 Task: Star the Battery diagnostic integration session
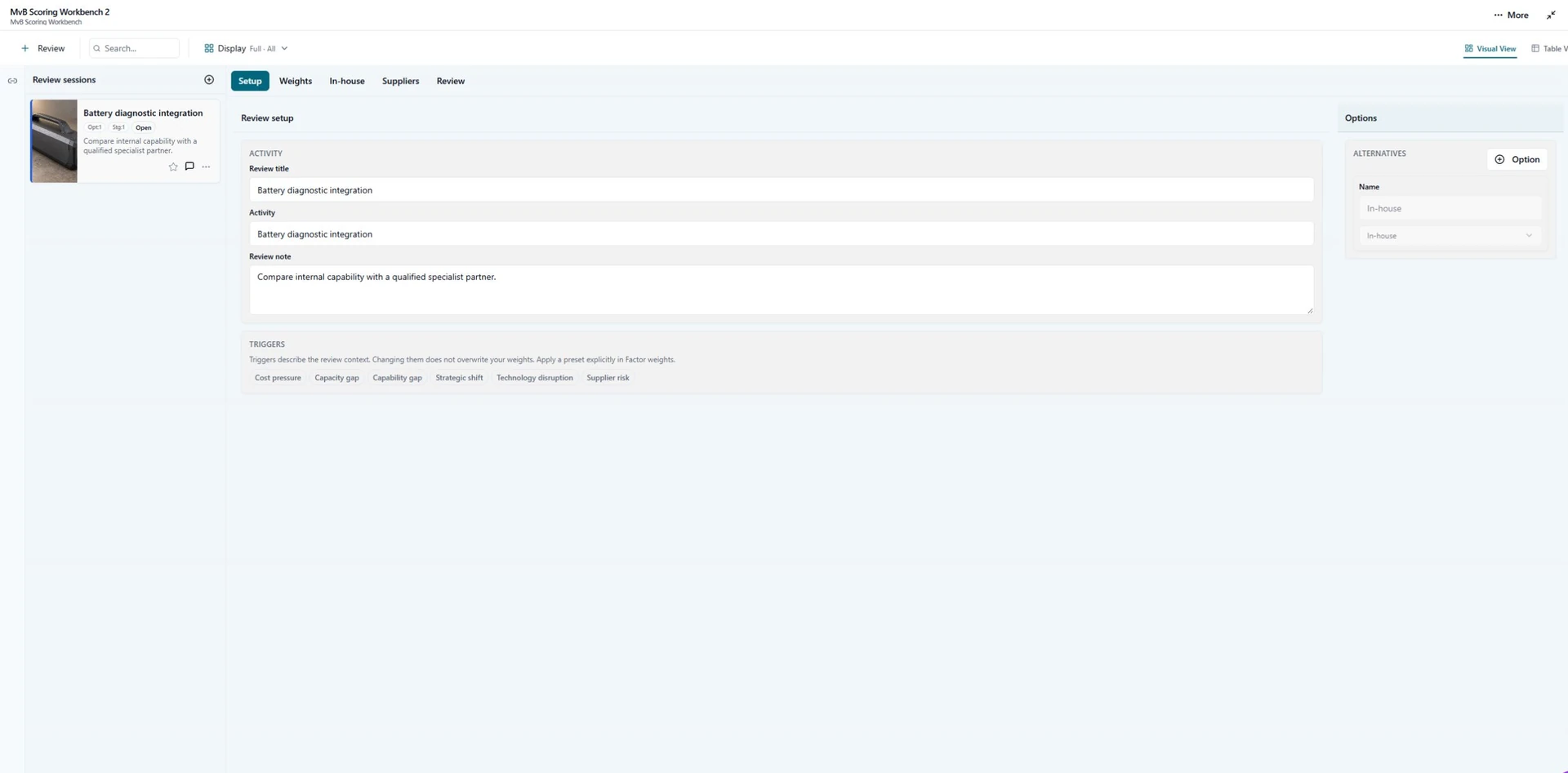(173, 167)
